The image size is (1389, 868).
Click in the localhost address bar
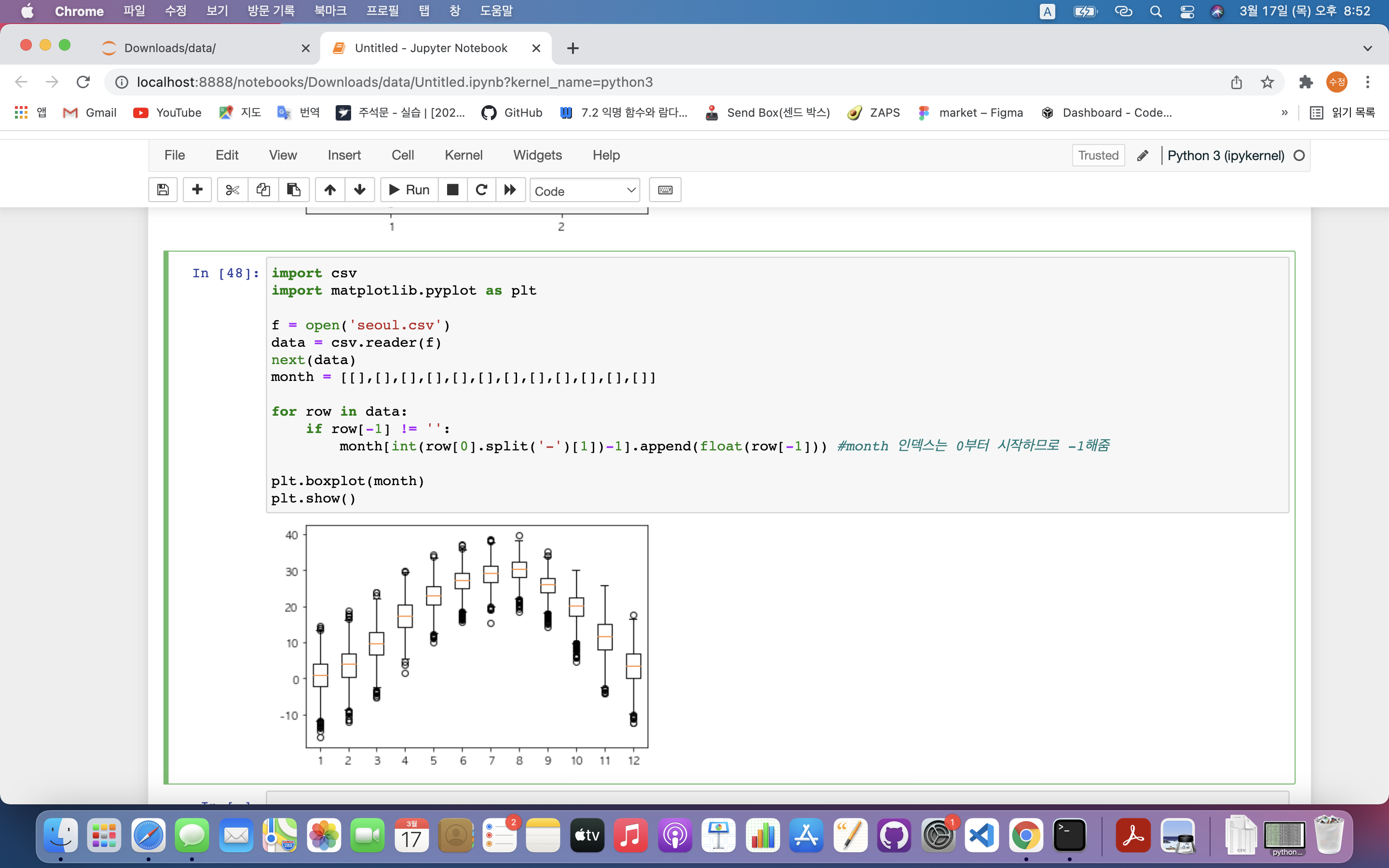[395, 82]
